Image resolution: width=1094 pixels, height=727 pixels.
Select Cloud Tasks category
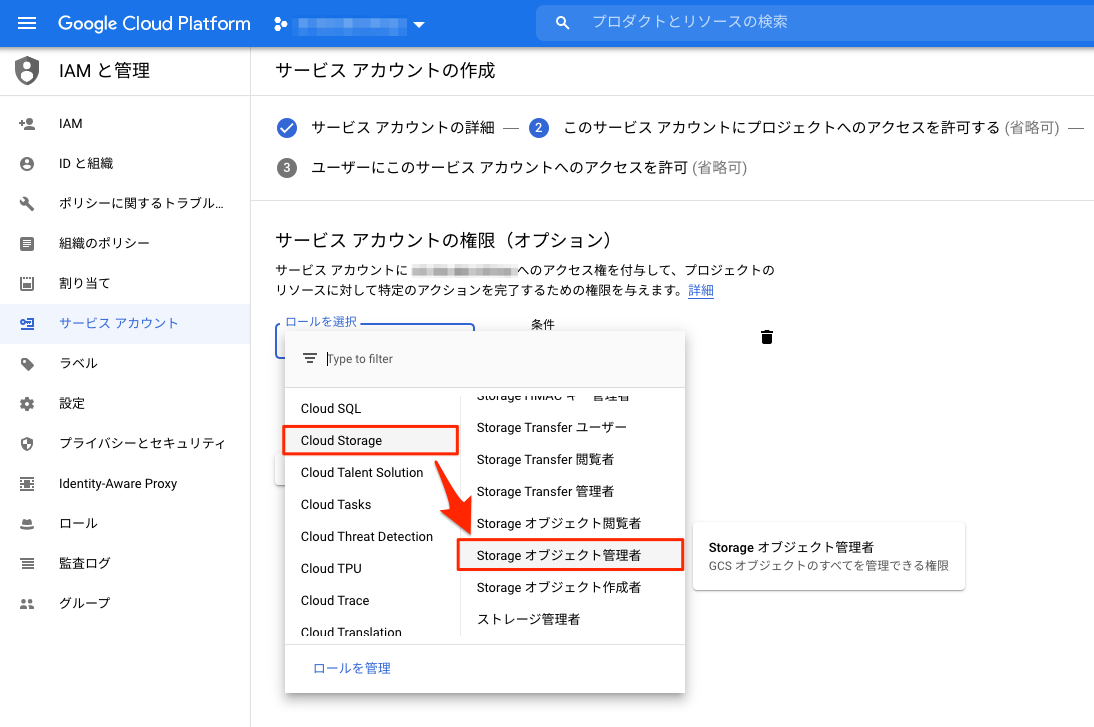[372, 505]
